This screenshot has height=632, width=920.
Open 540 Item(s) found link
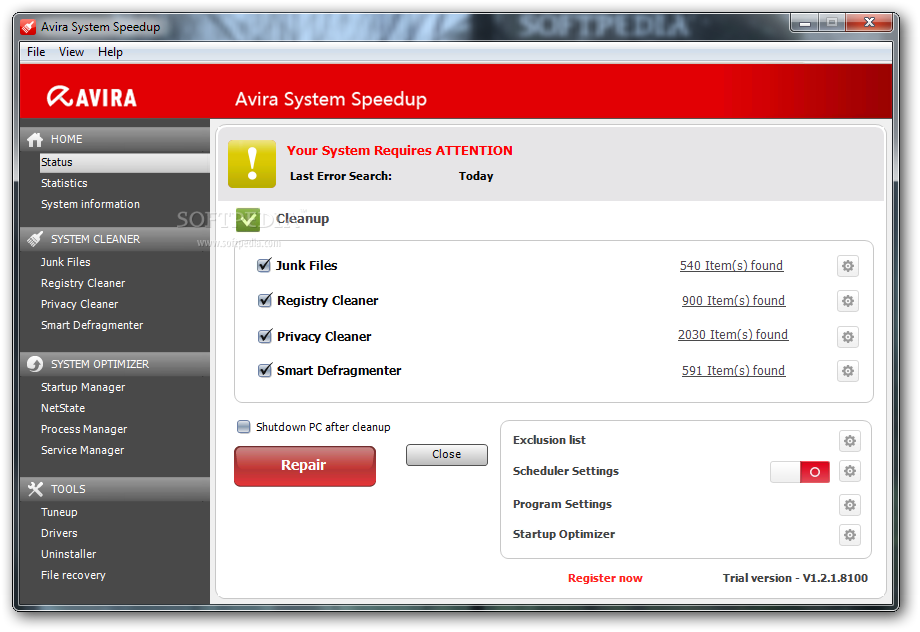pos(731,266)
